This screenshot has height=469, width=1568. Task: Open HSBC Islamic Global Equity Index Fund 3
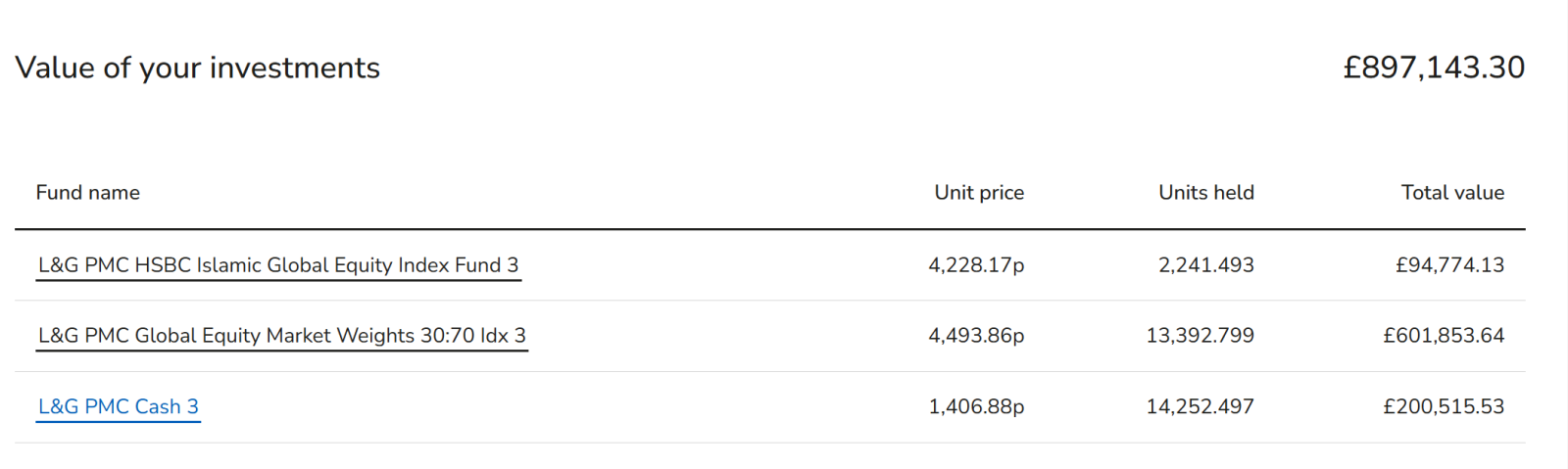[x=278, y=265]
